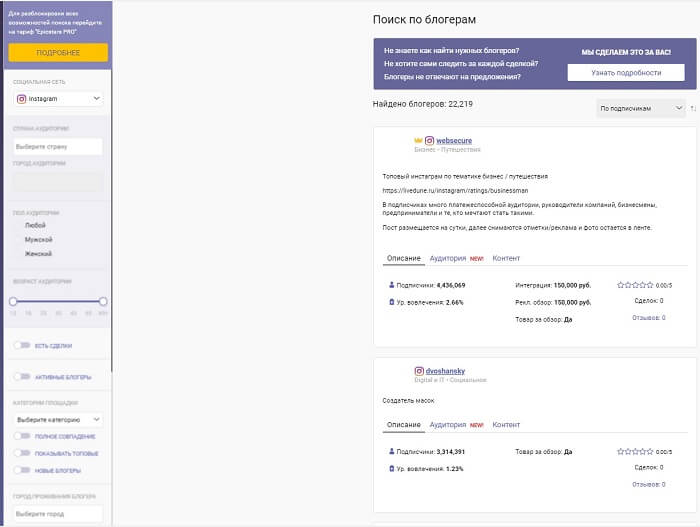Image resolution: width=700 pixels, height=527 pixels.
Task: Click the Найдено блогеров: 22,219 text
Action: tap(423, 104)
